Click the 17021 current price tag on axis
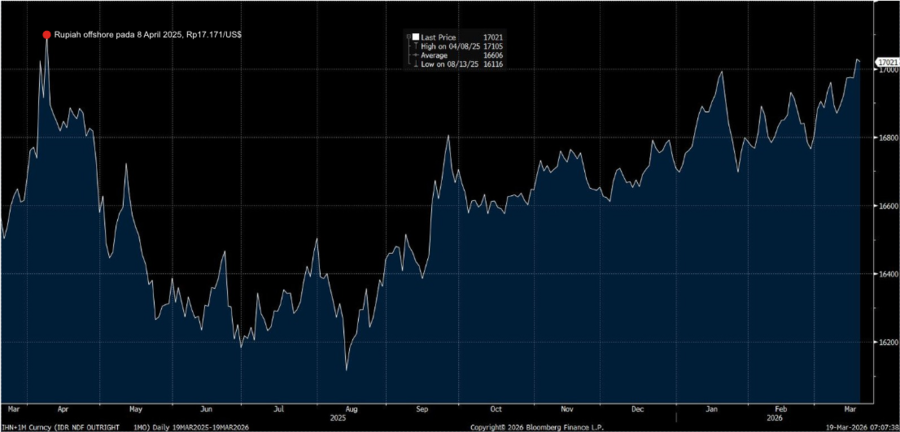The image size is (900, 432). tap(886, 63)
